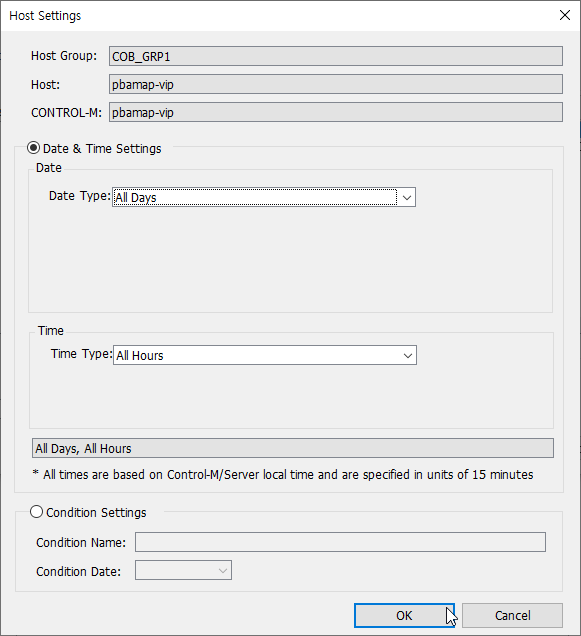Screen dimensions: 581x636
Task: Click the OK button
Action: click(404, 615)
